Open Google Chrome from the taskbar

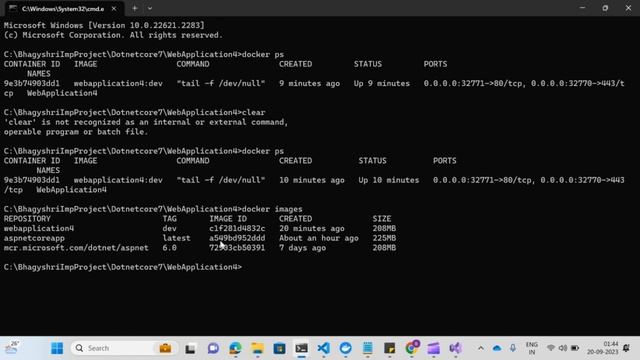(412, 348)
